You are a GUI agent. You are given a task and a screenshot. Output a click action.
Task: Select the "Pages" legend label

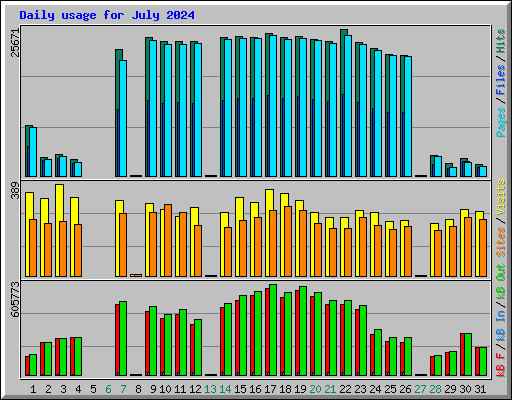click(x=500, y=122)
